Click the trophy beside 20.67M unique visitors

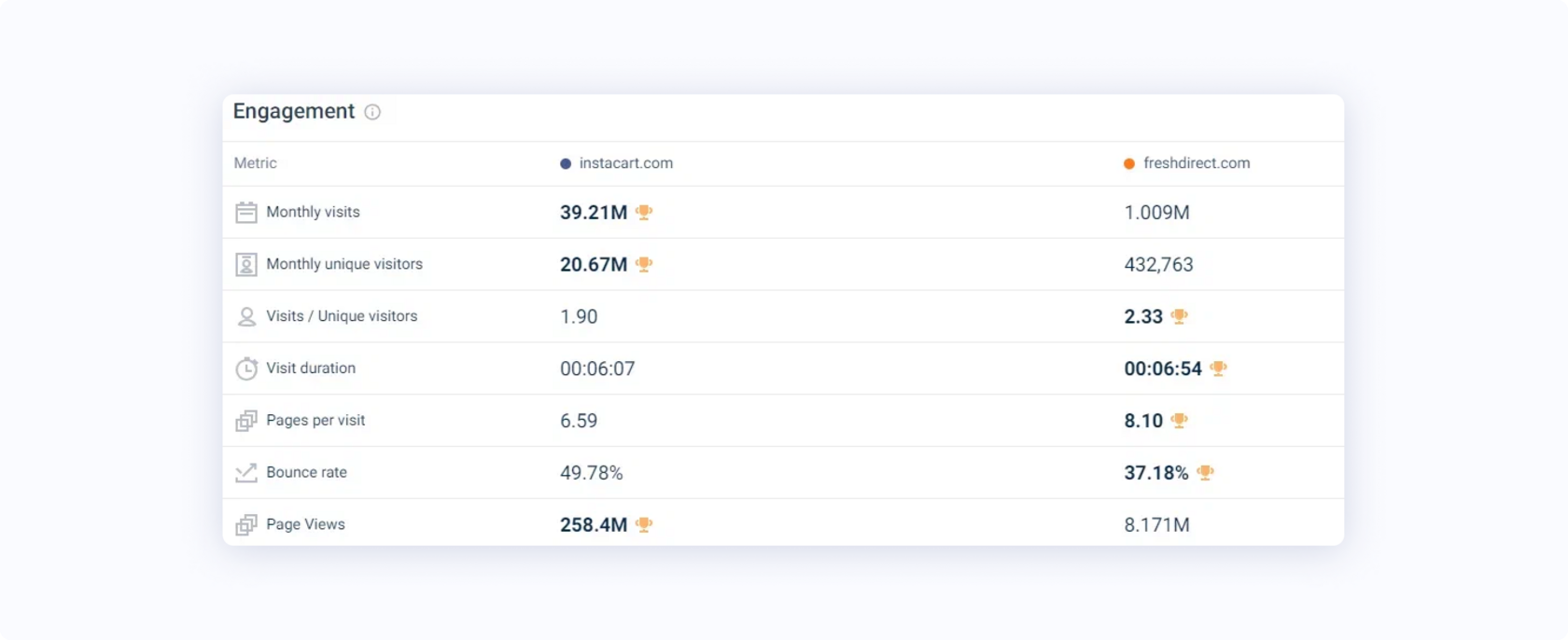644,265
